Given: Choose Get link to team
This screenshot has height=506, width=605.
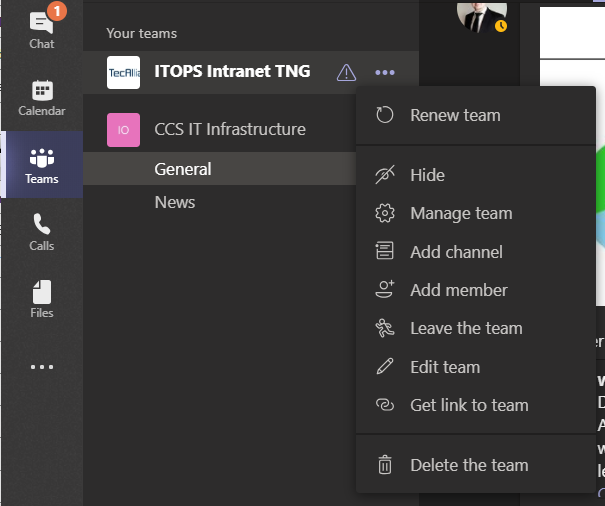Looking at the screenshot, I should pos(469,405).
